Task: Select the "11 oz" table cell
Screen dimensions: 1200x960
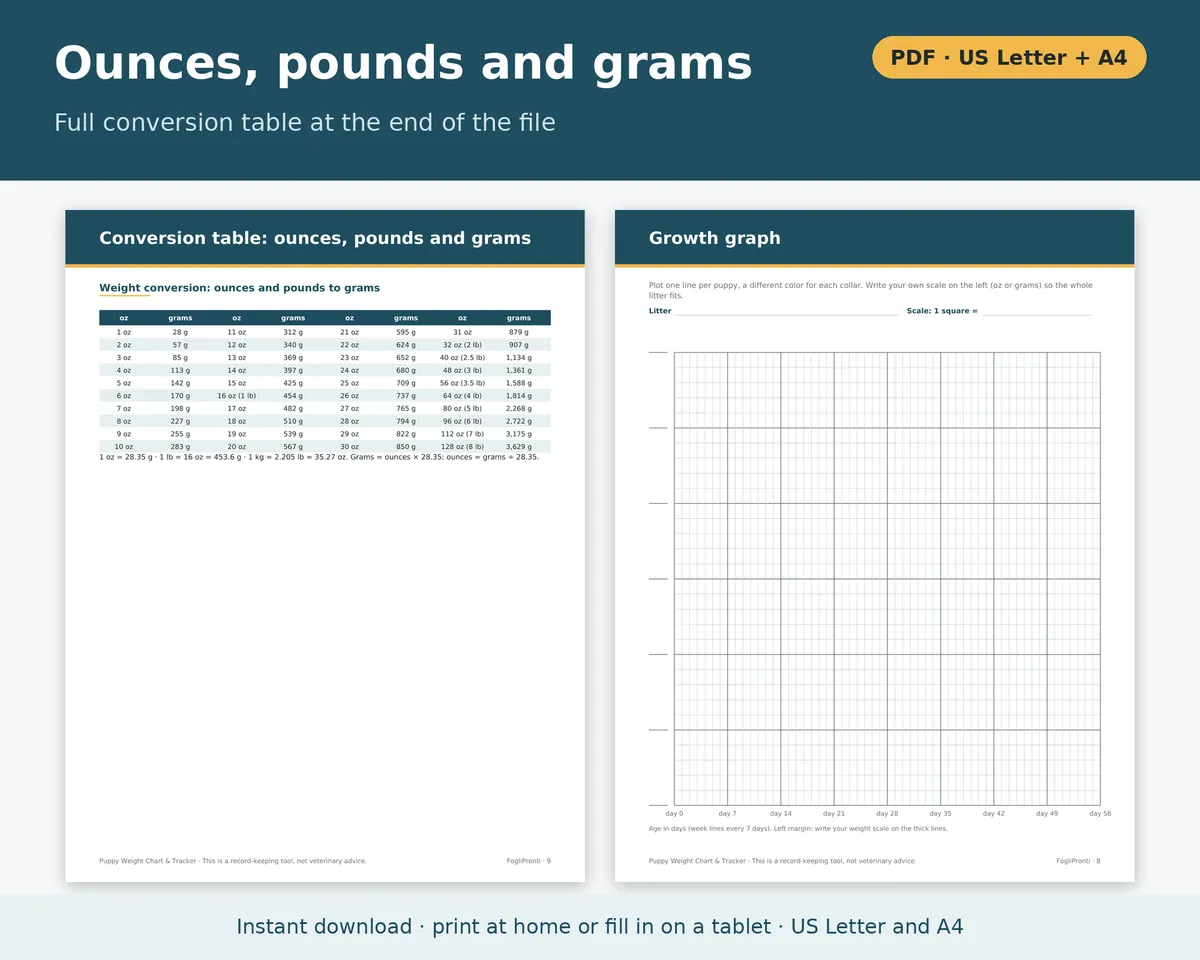Action: tap(237, 332)
